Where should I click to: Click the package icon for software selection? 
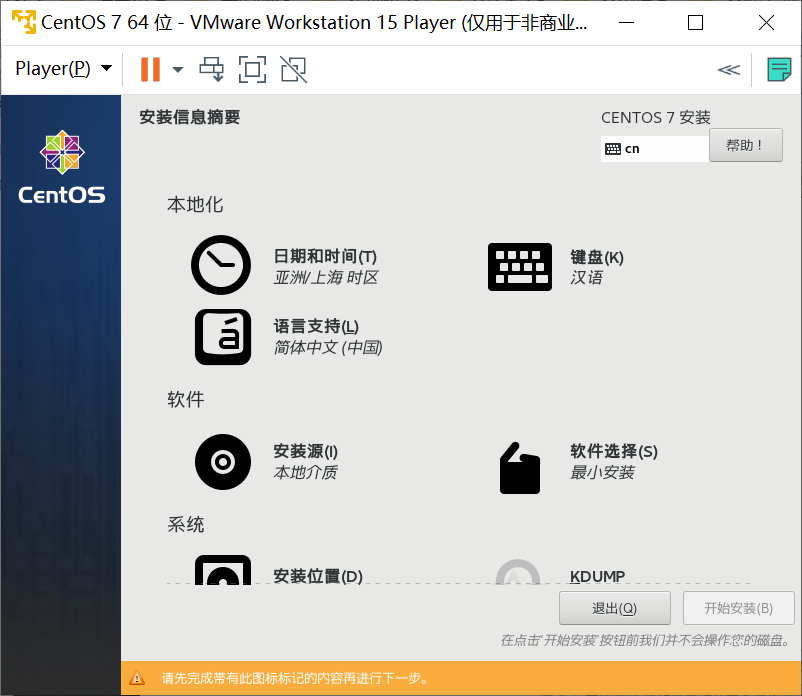[x=520, y=468]
